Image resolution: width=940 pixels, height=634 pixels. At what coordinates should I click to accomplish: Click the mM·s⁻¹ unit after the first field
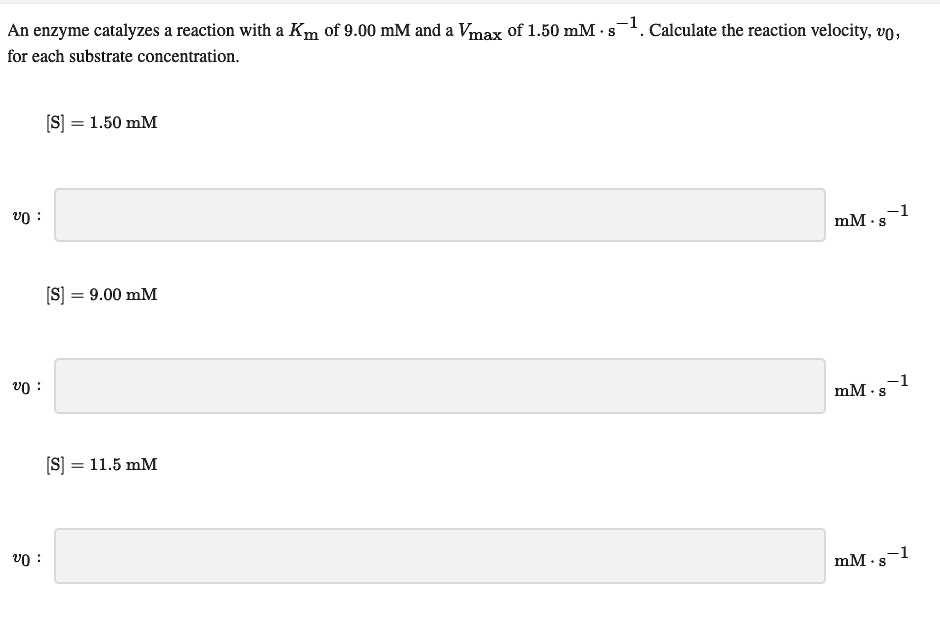click(870, 215)
